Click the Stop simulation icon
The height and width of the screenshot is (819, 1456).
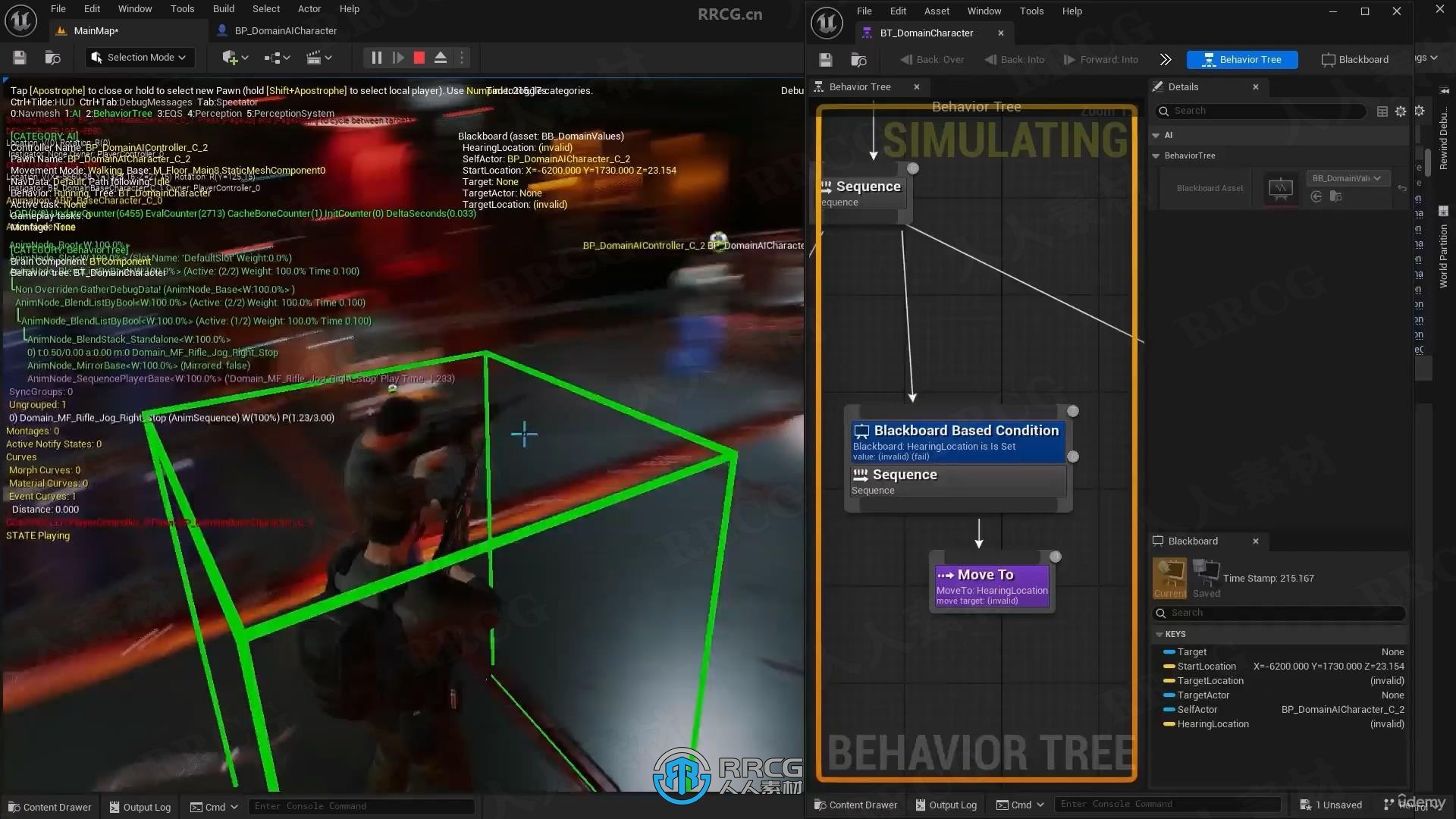(x=419, y=57)
